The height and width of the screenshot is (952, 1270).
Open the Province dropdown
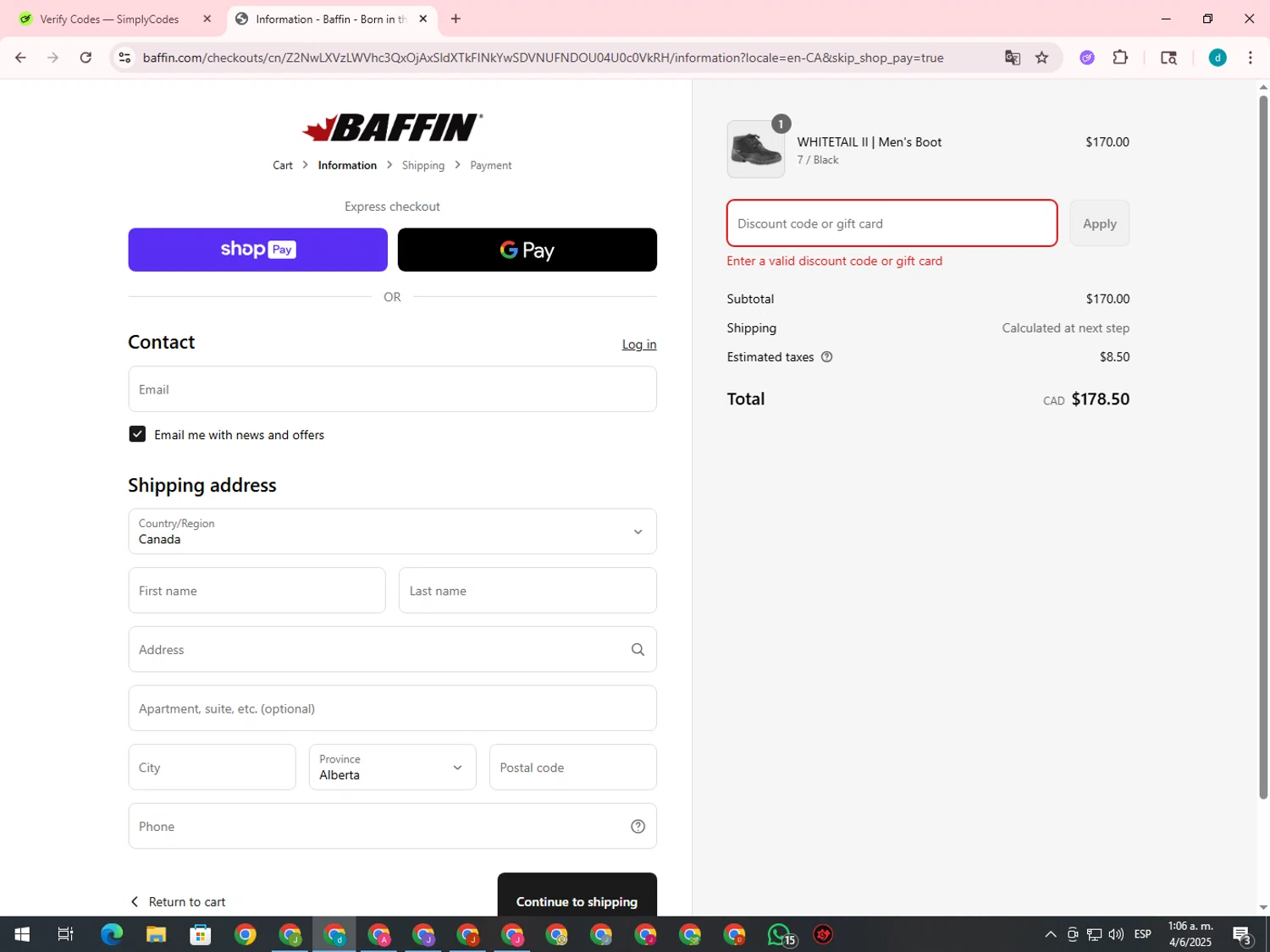[x=392, y=767]
